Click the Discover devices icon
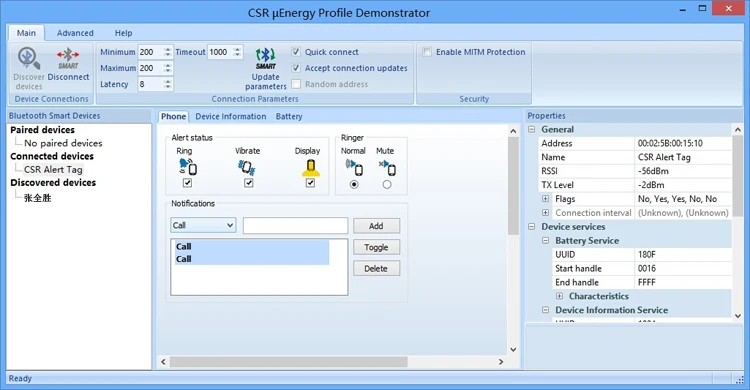The height and width of the screenshot is (390, 750). click(29, 59)
